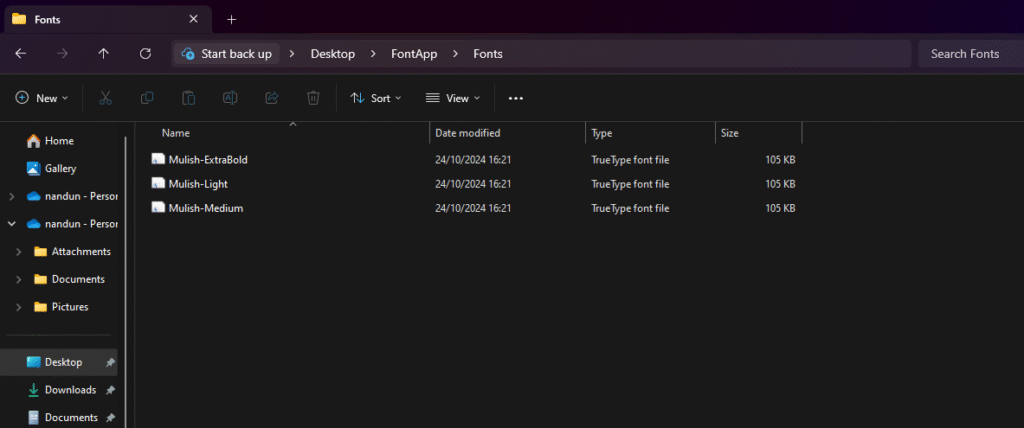Unpin Desktop using its pin icon
This screenshot has width=1024, height=428.
(x=110, y=362)
